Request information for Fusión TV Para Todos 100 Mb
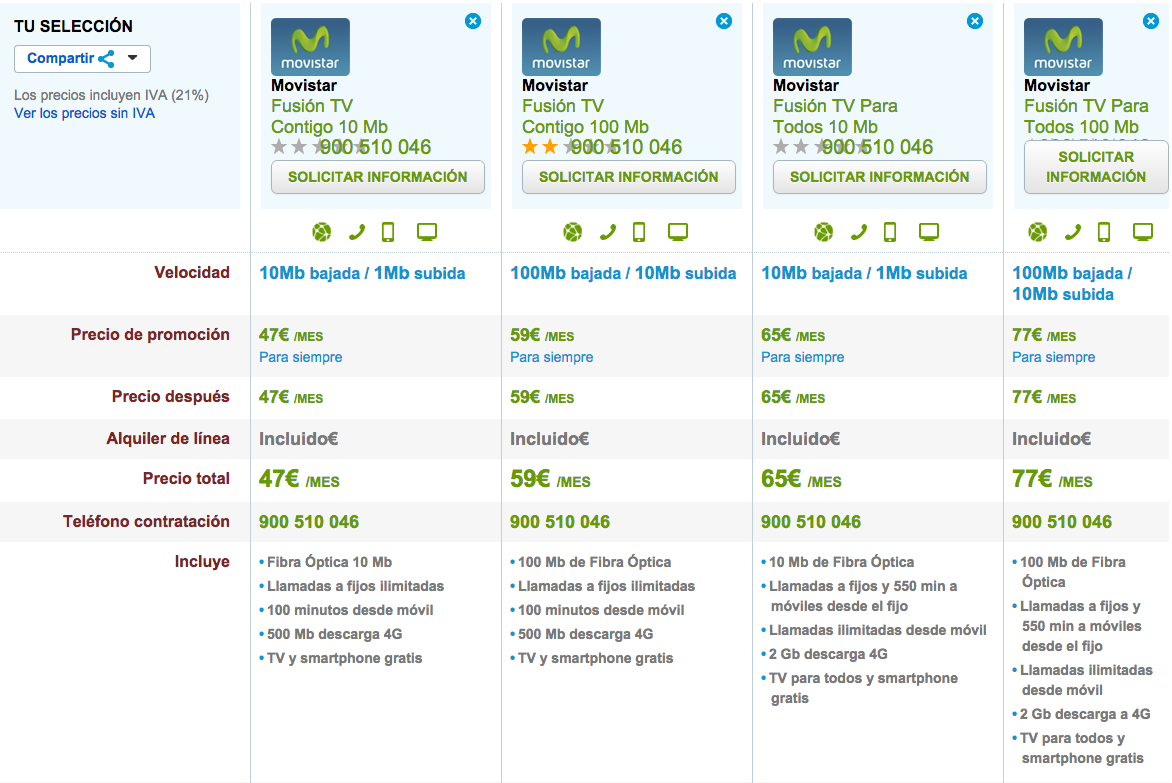The image size is (1172, 783). click(x=1096, y=167)
